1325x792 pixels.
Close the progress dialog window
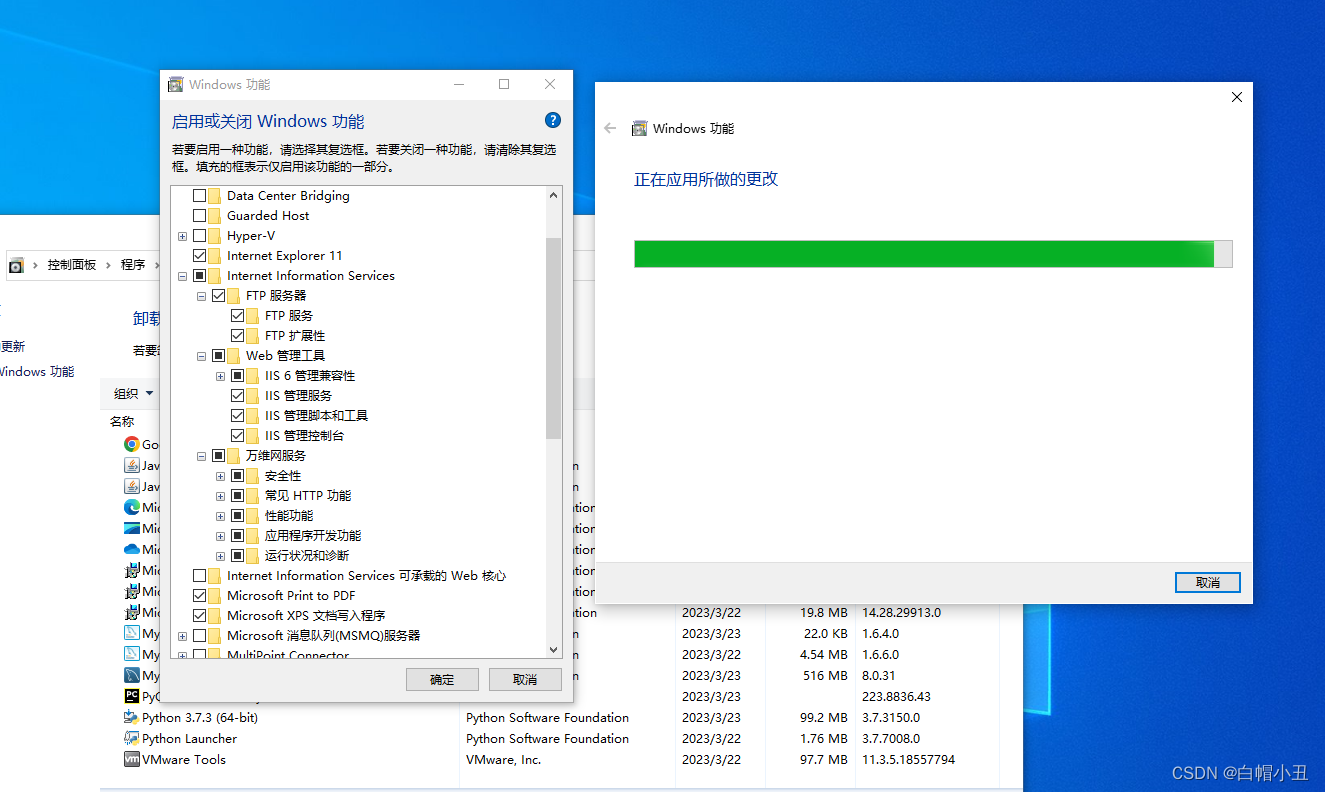click(1237, 97)
